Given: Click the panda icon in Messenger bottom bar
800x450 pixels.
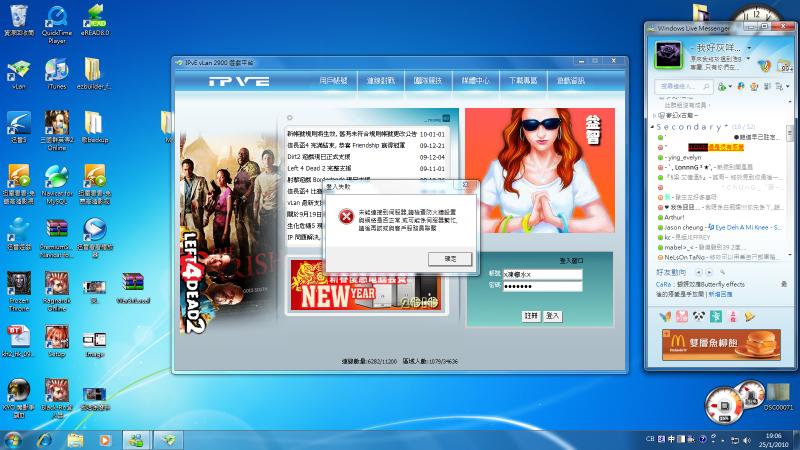Looking at the screenshot, I should pos(698,316).
